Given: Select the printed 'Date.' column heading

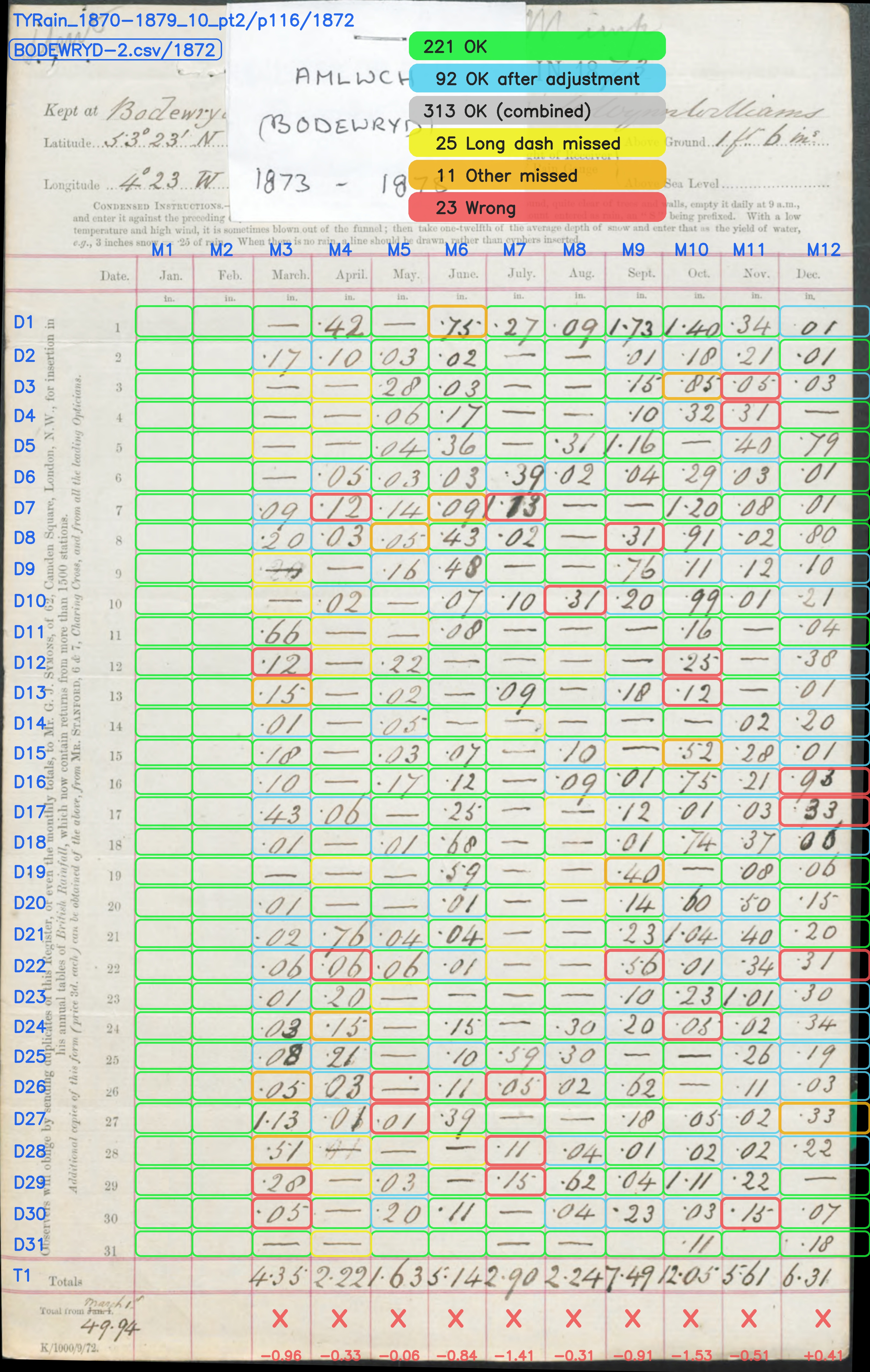Looking at the screenshot, I should [114, 276].
